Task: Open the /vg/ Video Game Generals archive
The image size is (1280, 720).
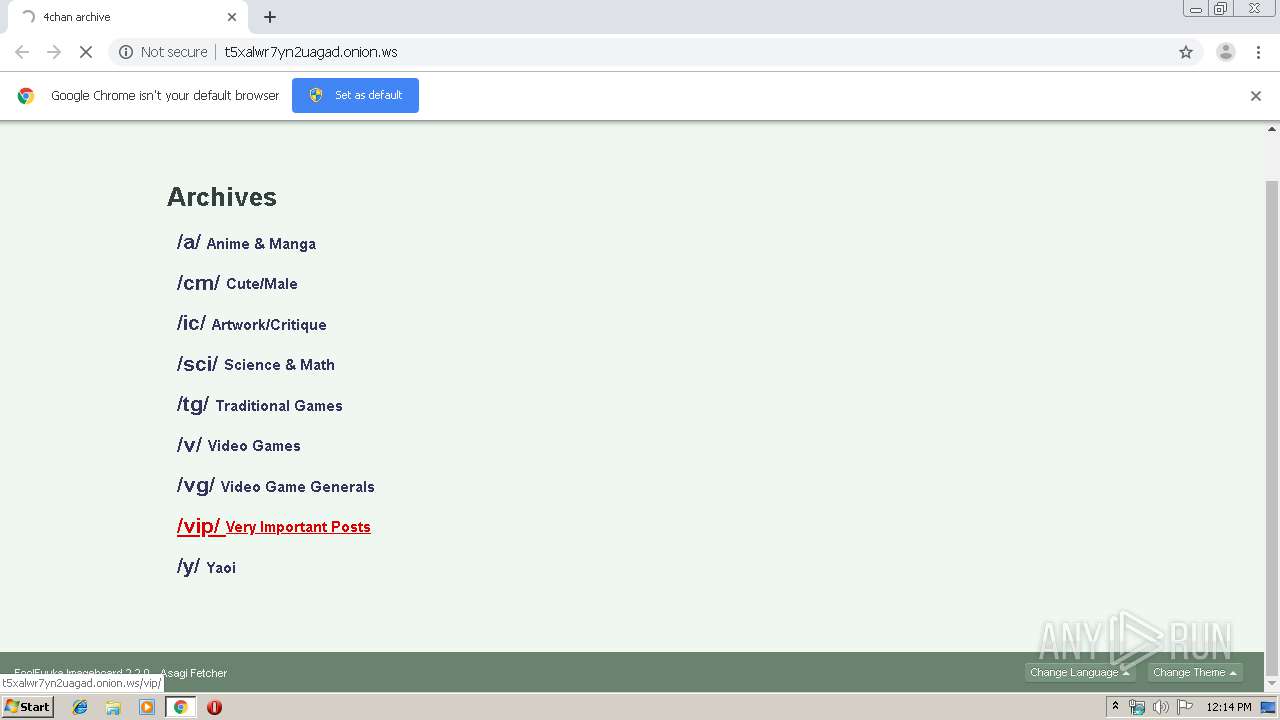Action: click(x=276, y=486)
